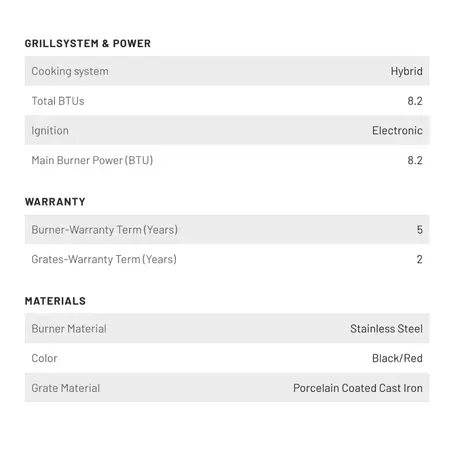Click the GRILLSYSTEM & POWER heading
The height and width of the screenshot is (450, 450).
[88, 43]
